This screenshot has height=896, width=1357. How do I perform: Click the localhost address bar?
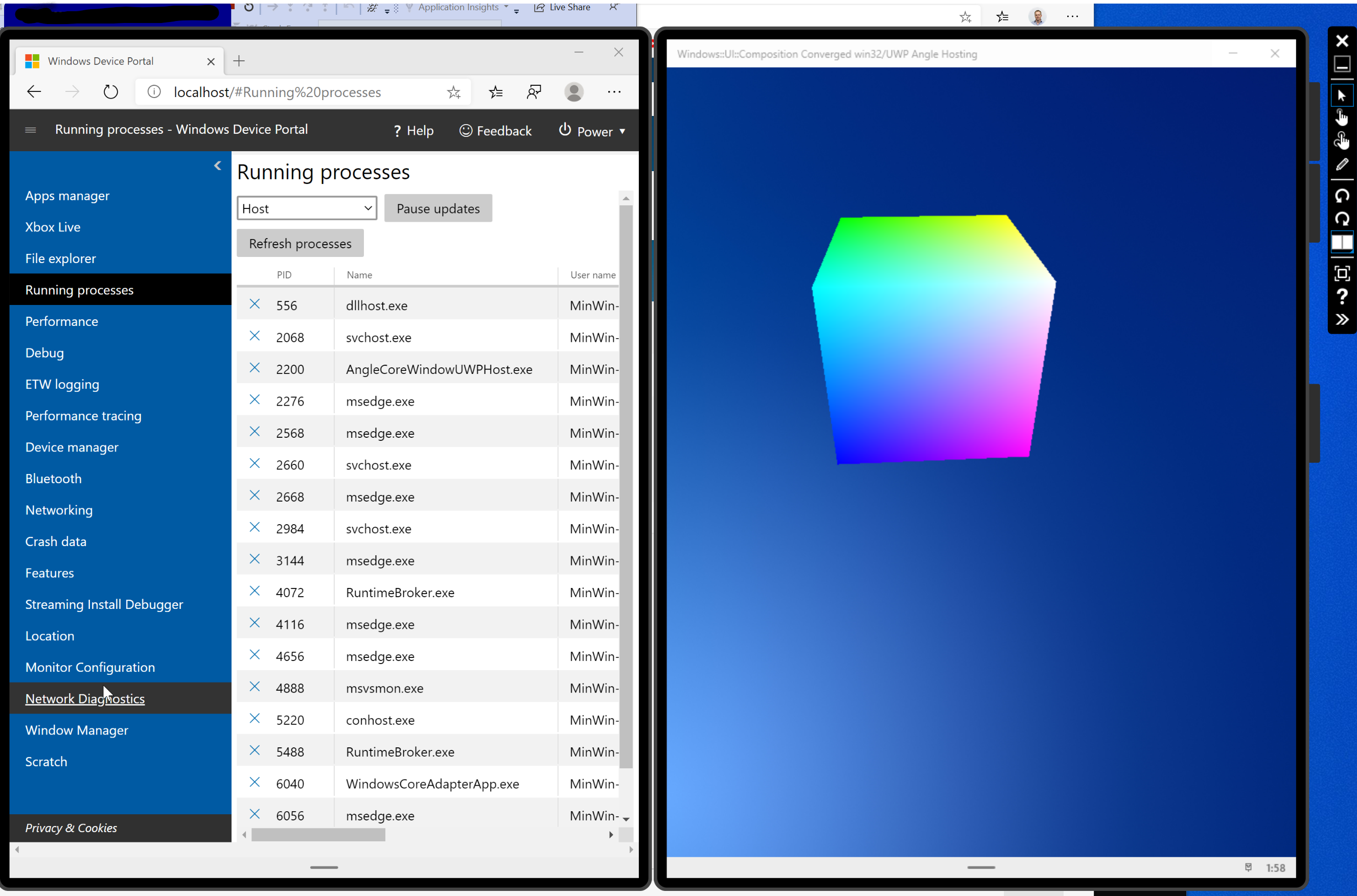[277, 92]
